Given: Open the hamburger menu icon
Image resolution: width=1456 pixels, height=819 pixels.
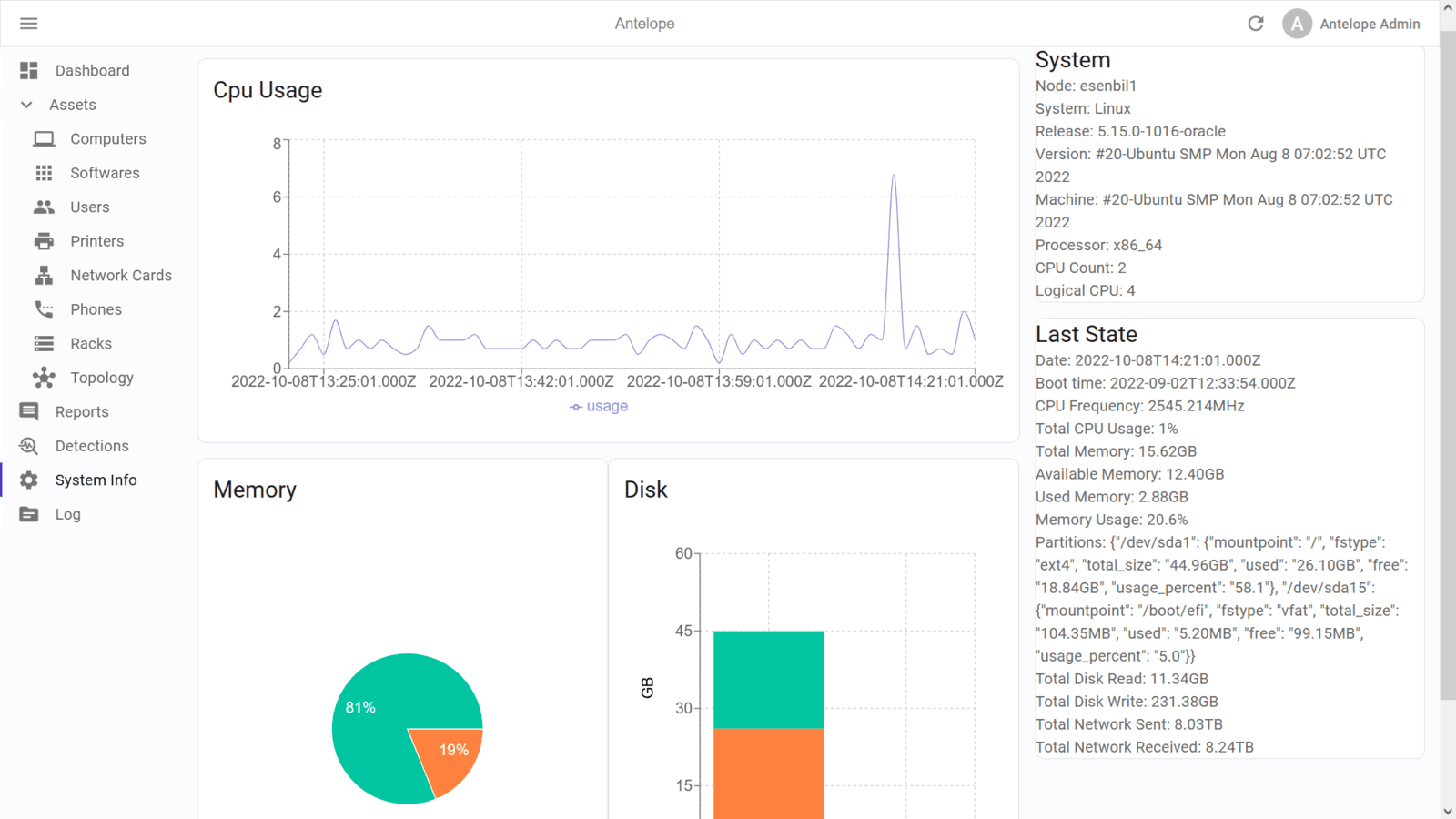Looking at the screenshot, I should [x=29, y=24].
